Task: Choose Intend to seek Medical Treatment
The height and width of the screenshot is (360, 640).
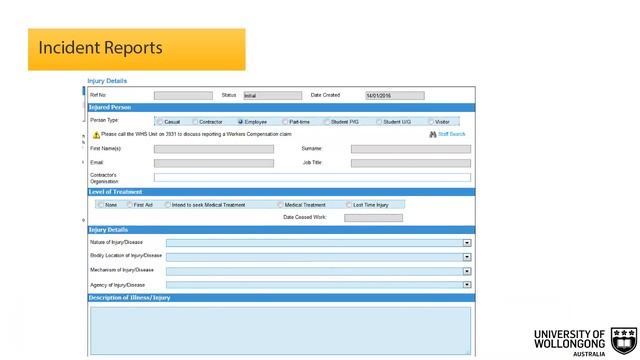Action: point(167,204)
